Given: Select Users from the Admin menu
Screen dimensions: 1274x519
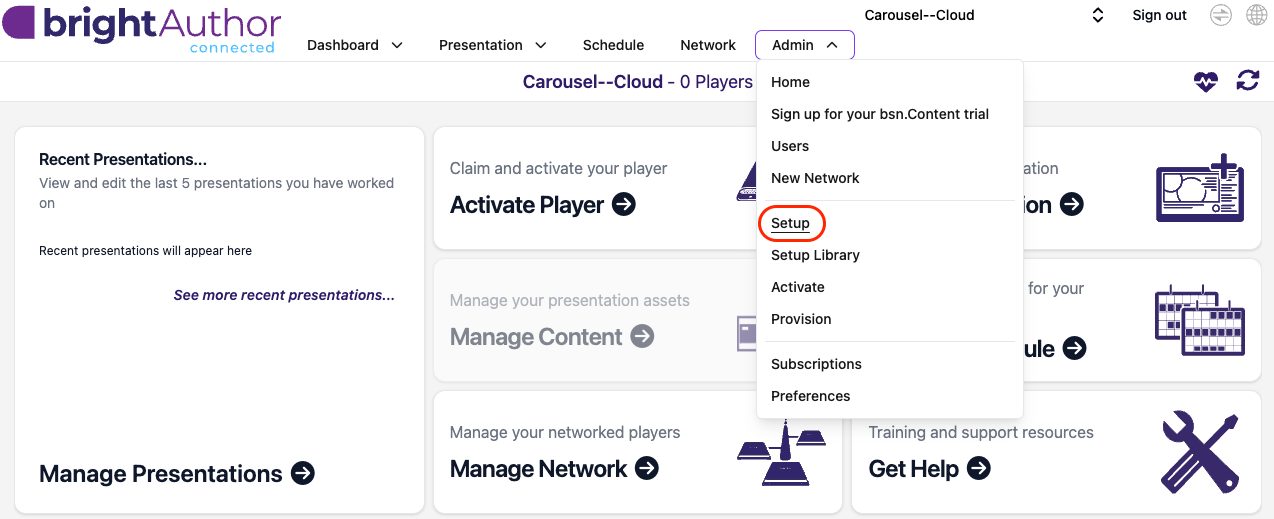Looking at the screenshot, I should pos(790,146).
